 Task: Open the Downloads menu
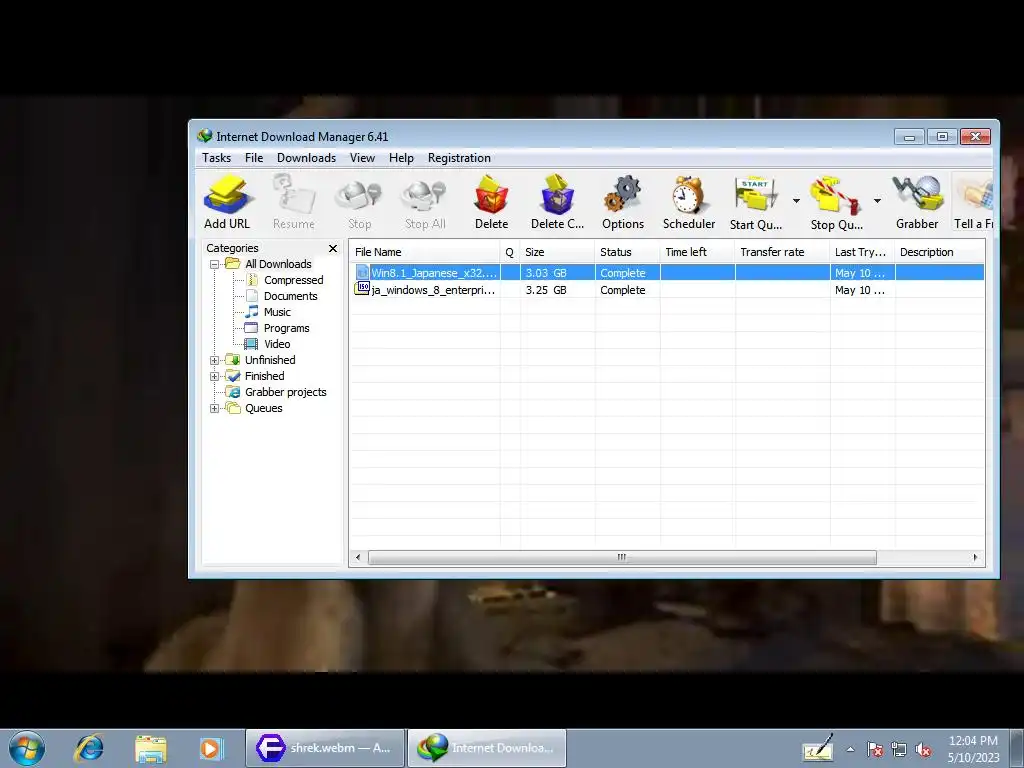pyautogui.click(x=306, y=158)
